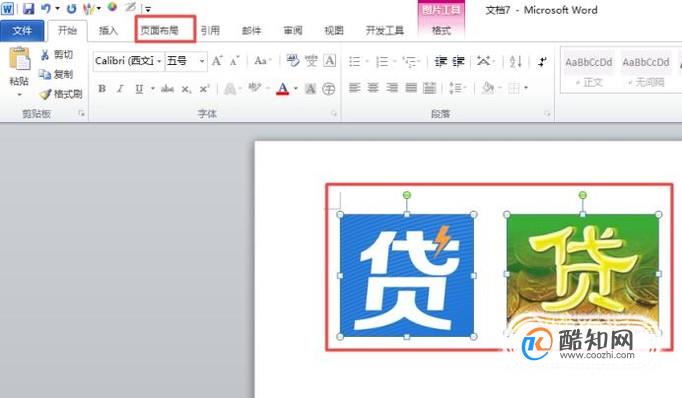682x398 pixels.
Task: Toggle bold formatting
Action: click(102, 89)
